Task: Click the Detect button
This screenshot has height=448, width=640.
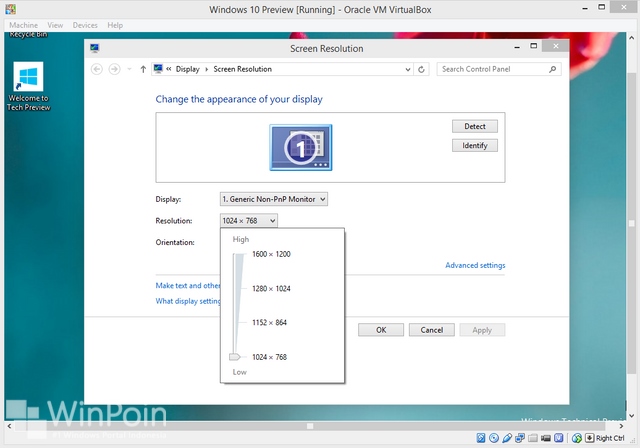Action: [x=475, y=126]
